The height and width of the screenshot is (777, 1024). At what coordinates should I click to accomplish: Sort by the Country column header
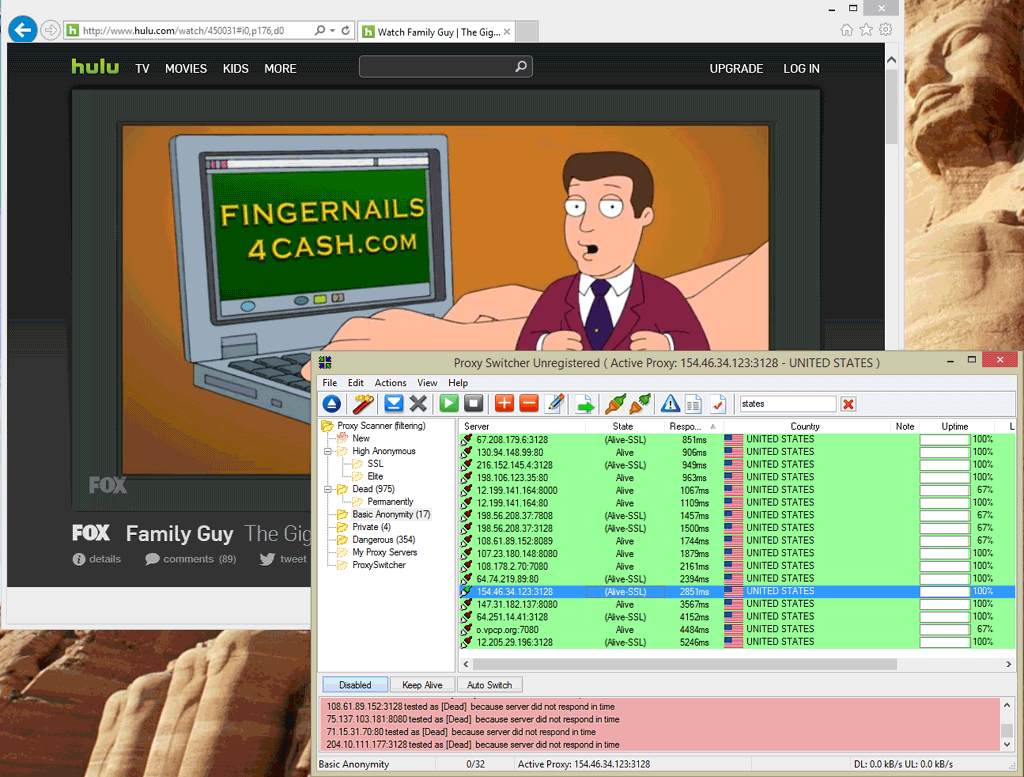click(805, 426)
